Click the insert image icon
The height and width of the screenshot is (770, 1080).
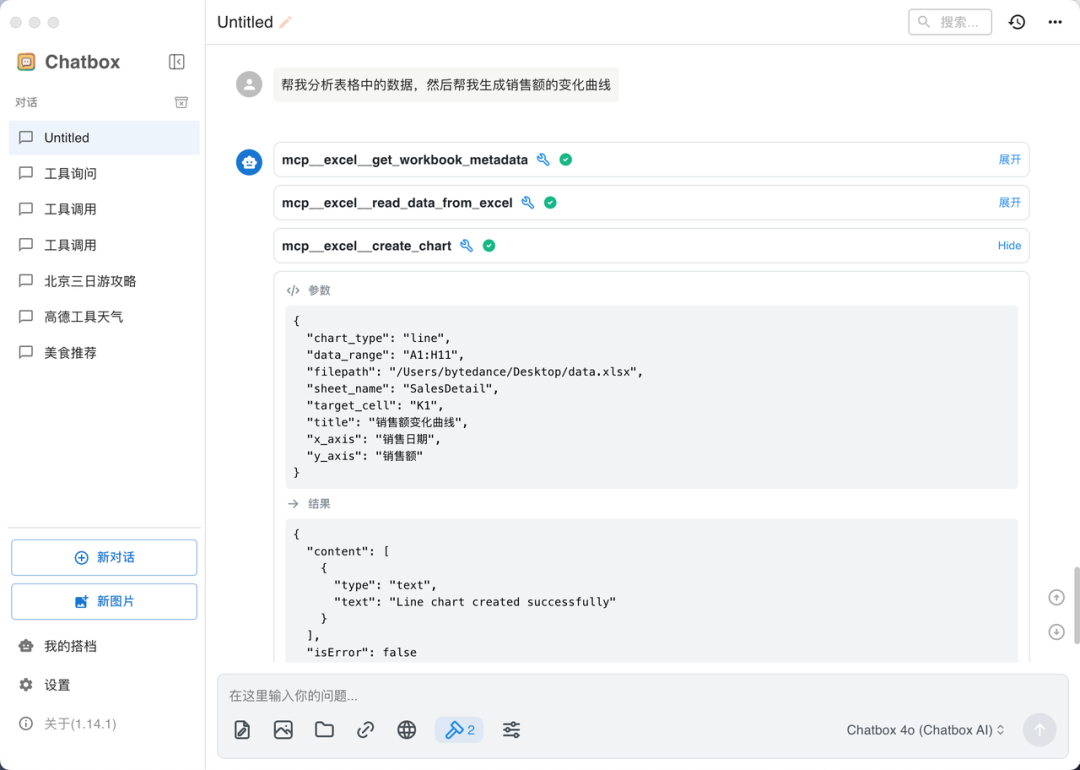point(283,730)
